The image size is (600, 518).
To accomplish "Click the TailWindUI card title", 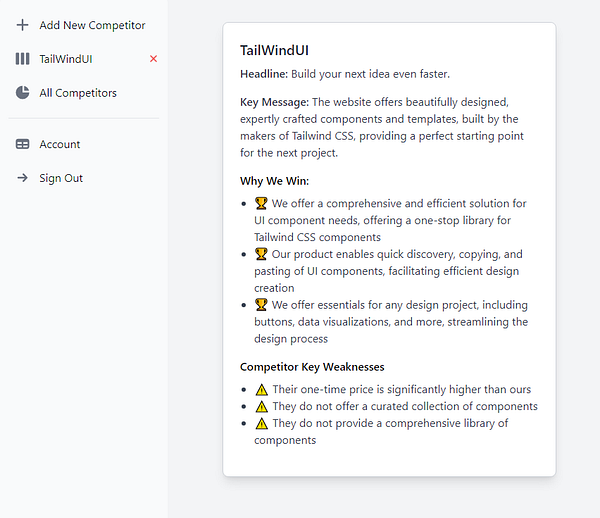I will coord(281,50).
